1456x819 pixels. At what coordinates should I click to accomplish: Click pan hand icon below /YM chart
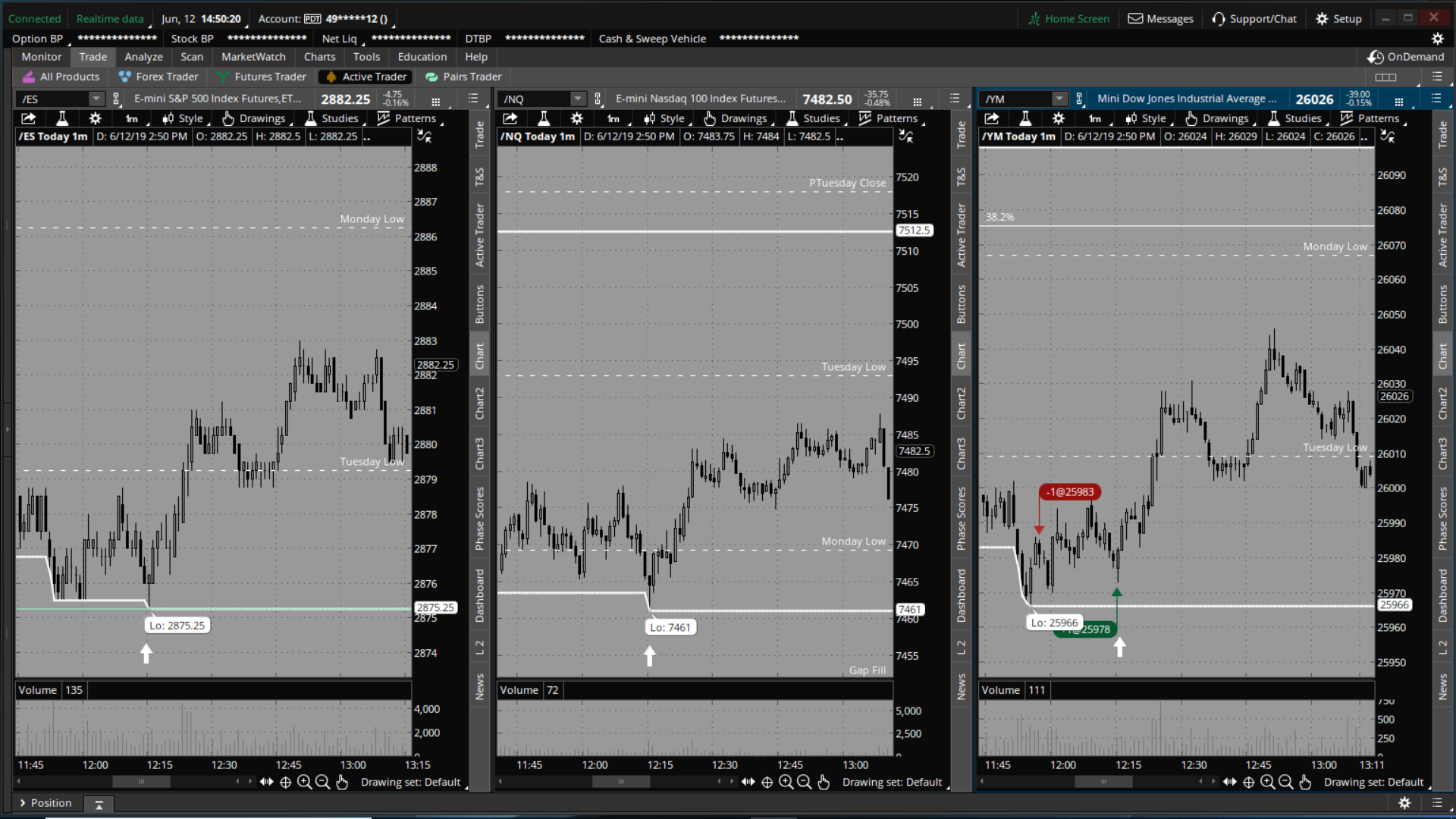tap(1305, 782)
